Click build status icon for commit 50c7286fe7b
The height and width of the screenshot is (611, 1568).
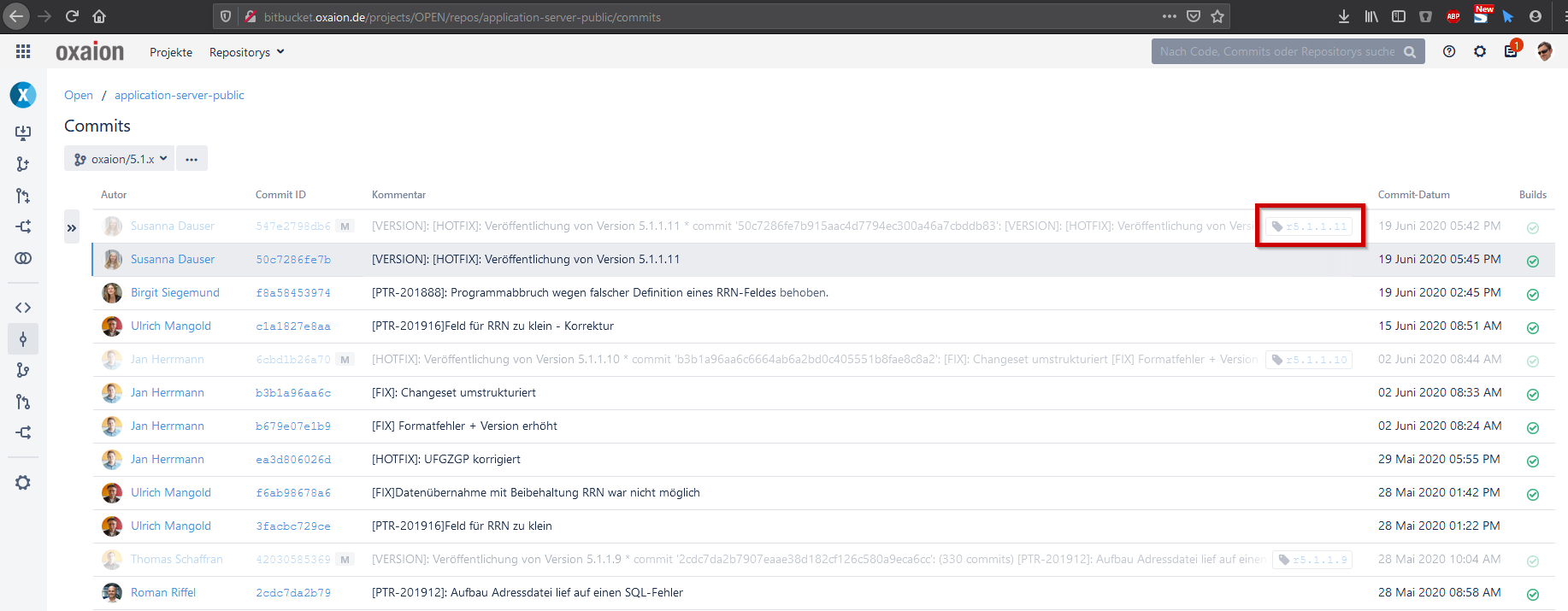coord(1533,261)
